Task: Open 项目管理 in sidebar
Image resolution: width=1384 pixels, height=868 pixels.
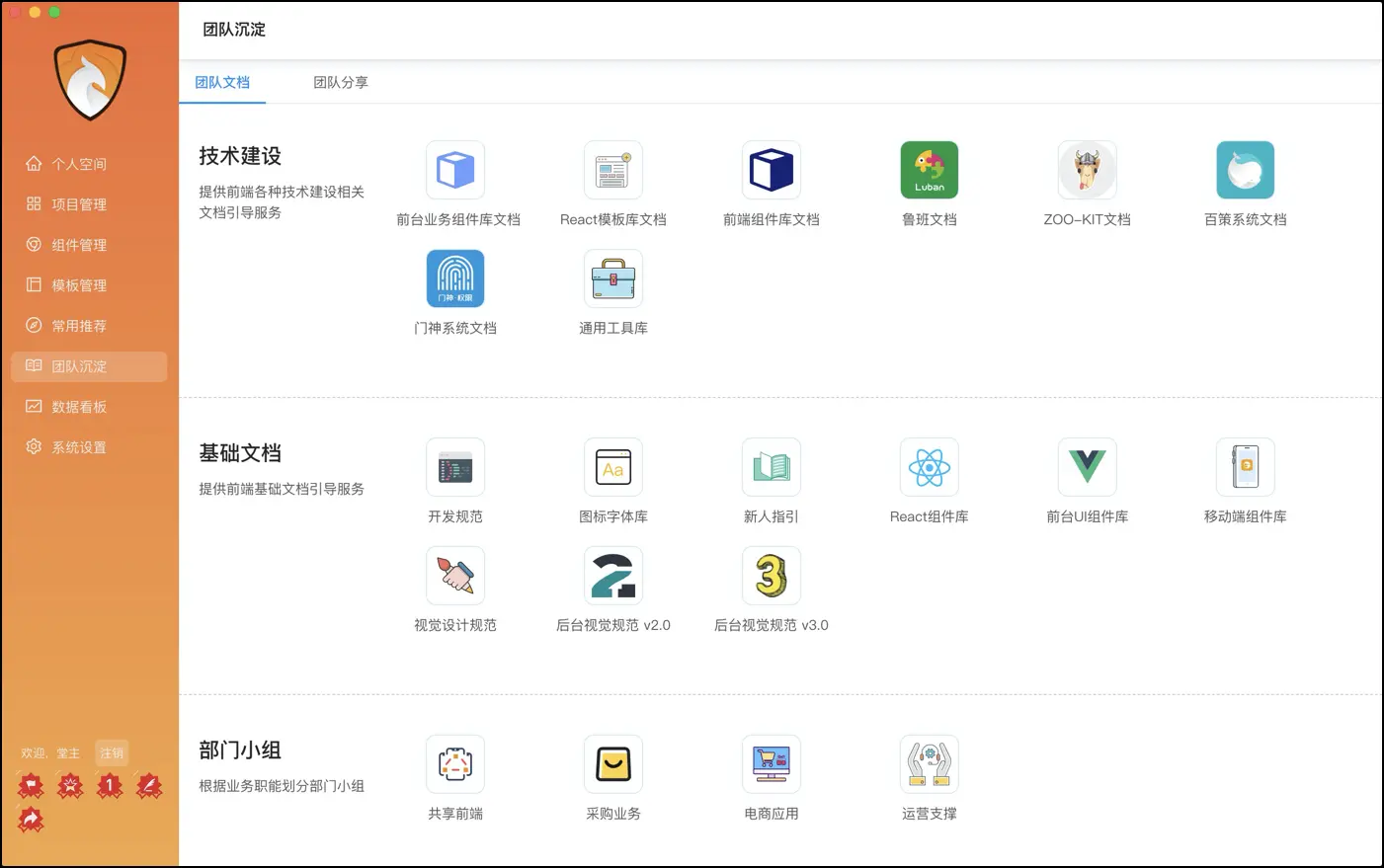Action: (x=89, y=204)
